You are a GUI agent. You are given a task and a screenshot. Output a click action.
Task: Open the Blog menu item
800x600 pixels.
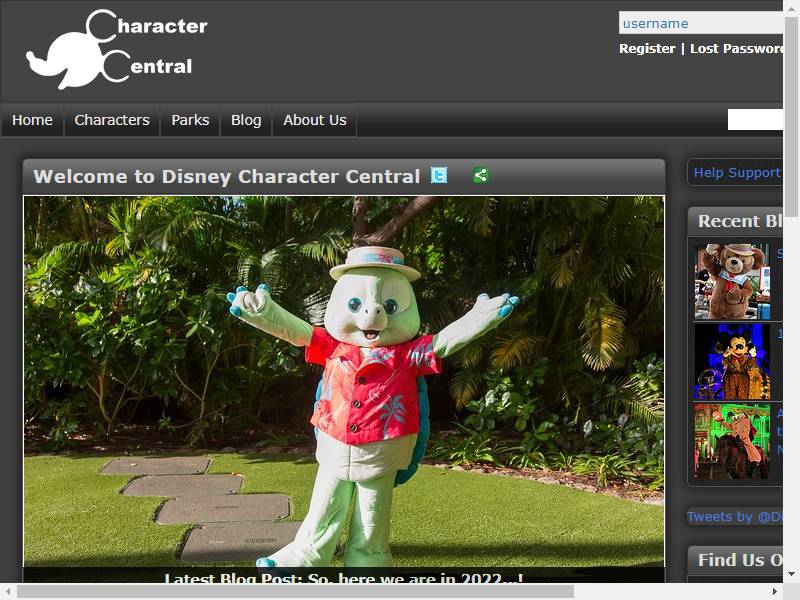click(x=246, y=120)
